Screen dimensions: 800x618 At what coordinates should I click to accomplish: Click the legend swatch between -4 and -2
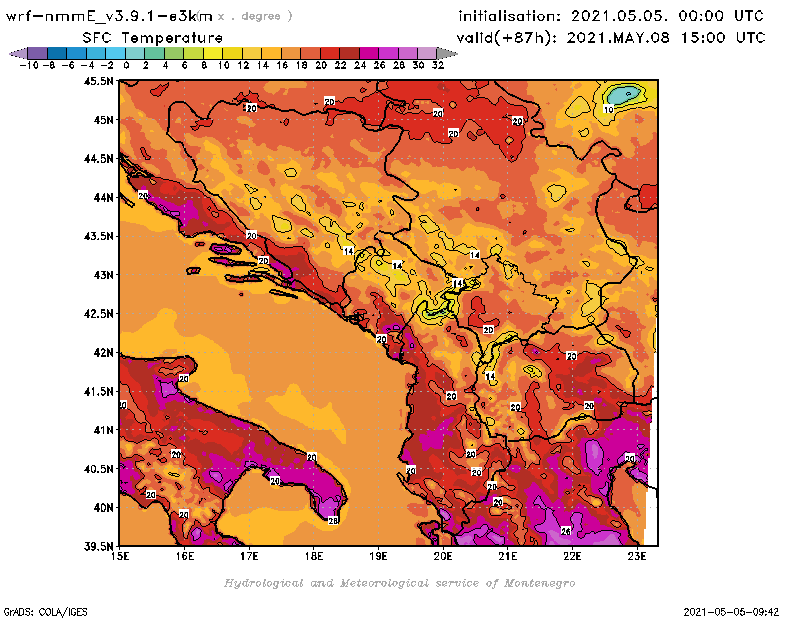pyautogui.click(x=96, y=53)
